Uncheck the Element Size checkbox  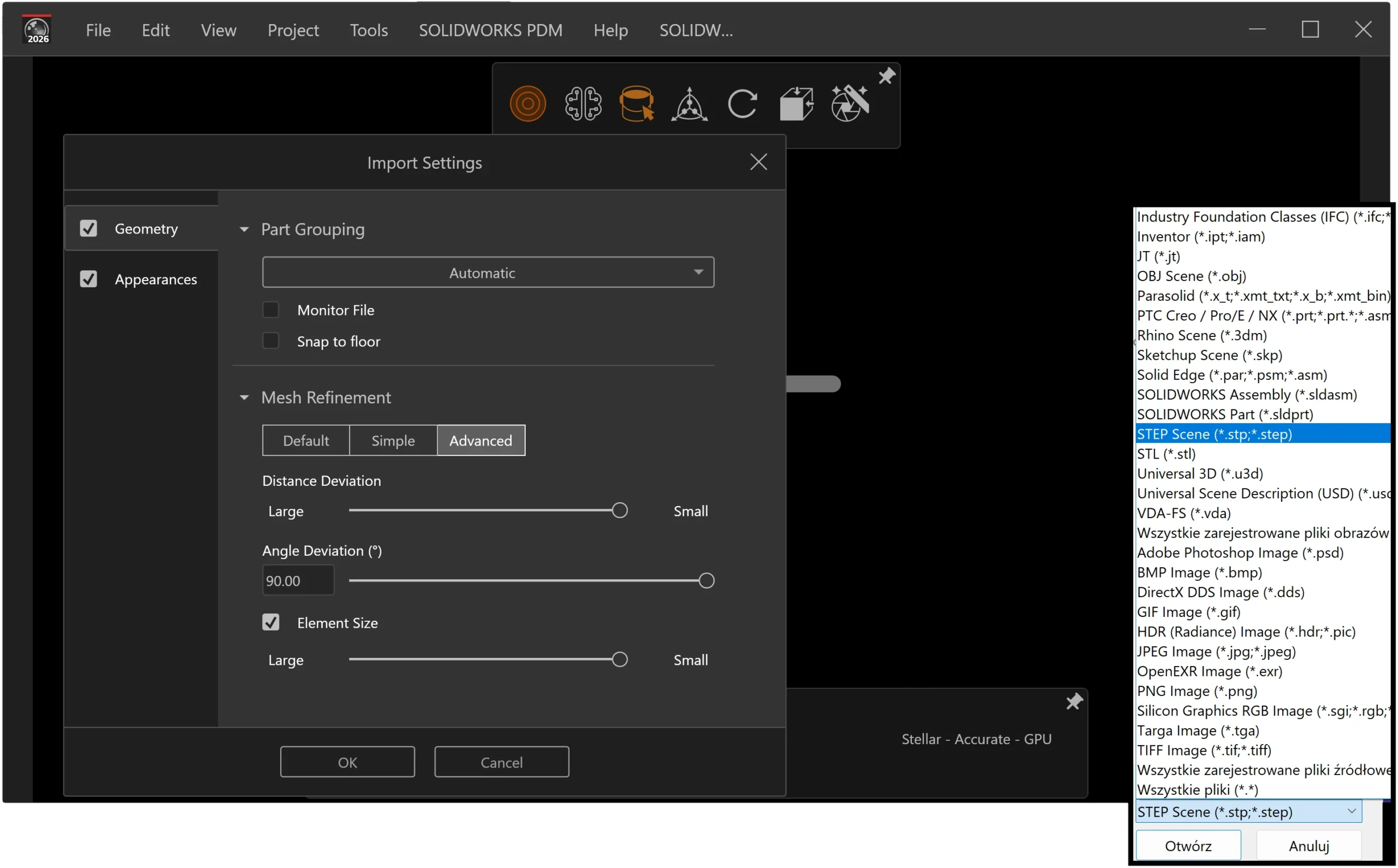tap(270, 622)
